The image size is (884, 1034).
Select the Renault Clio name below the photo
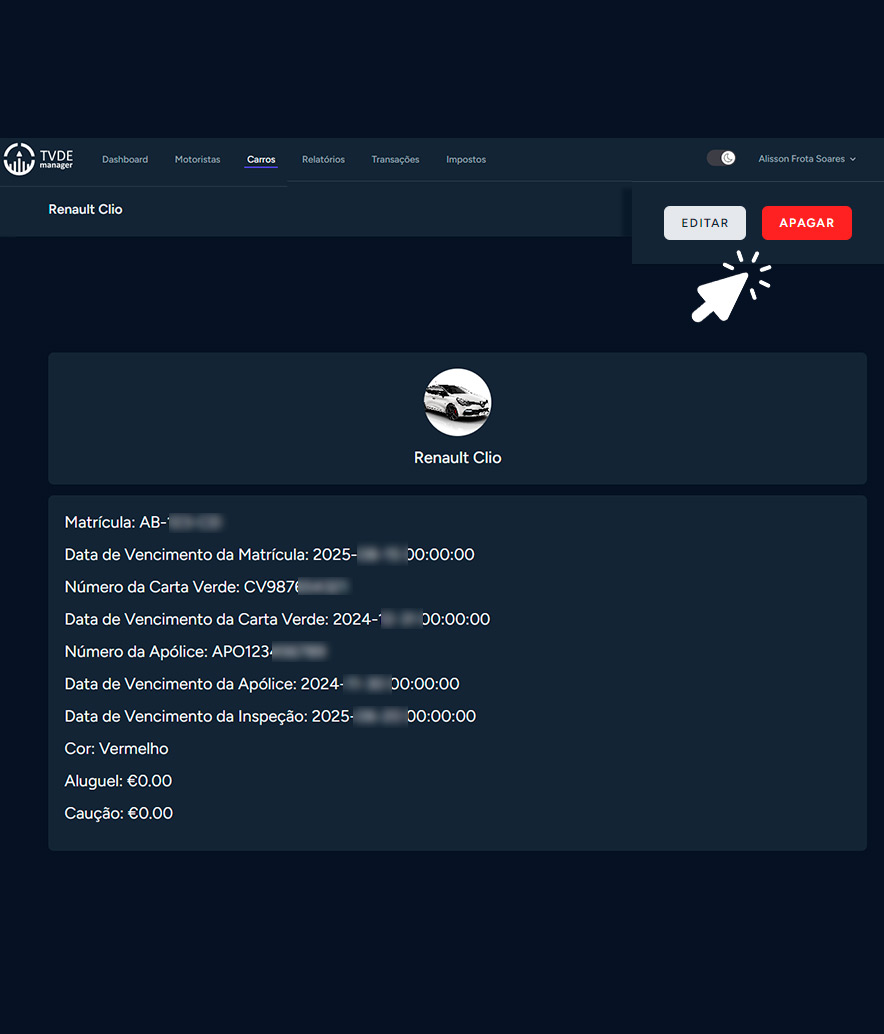click(x=458, y=458)
